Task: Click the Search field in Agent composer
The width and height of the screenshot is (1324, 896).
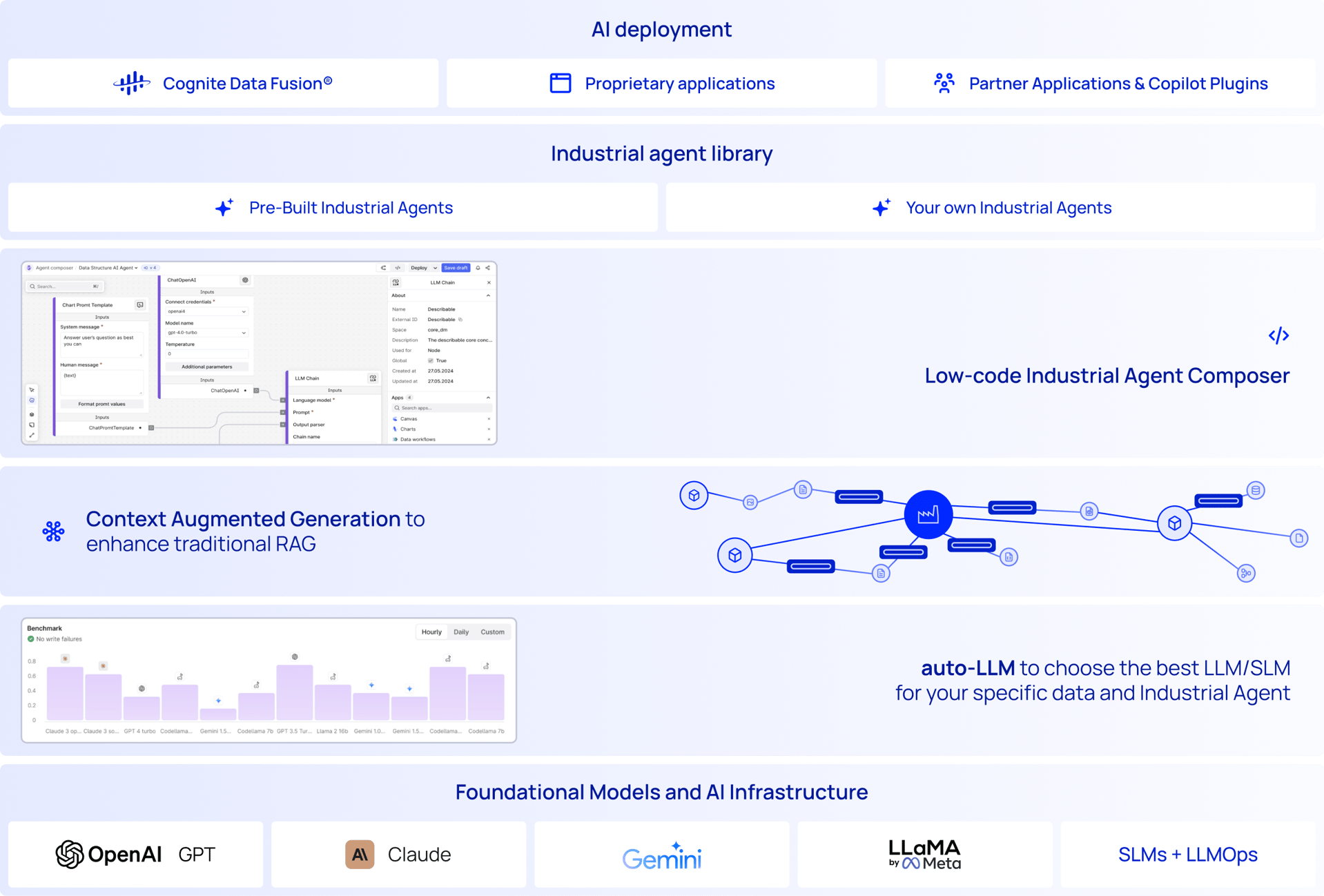Action: 64,286
